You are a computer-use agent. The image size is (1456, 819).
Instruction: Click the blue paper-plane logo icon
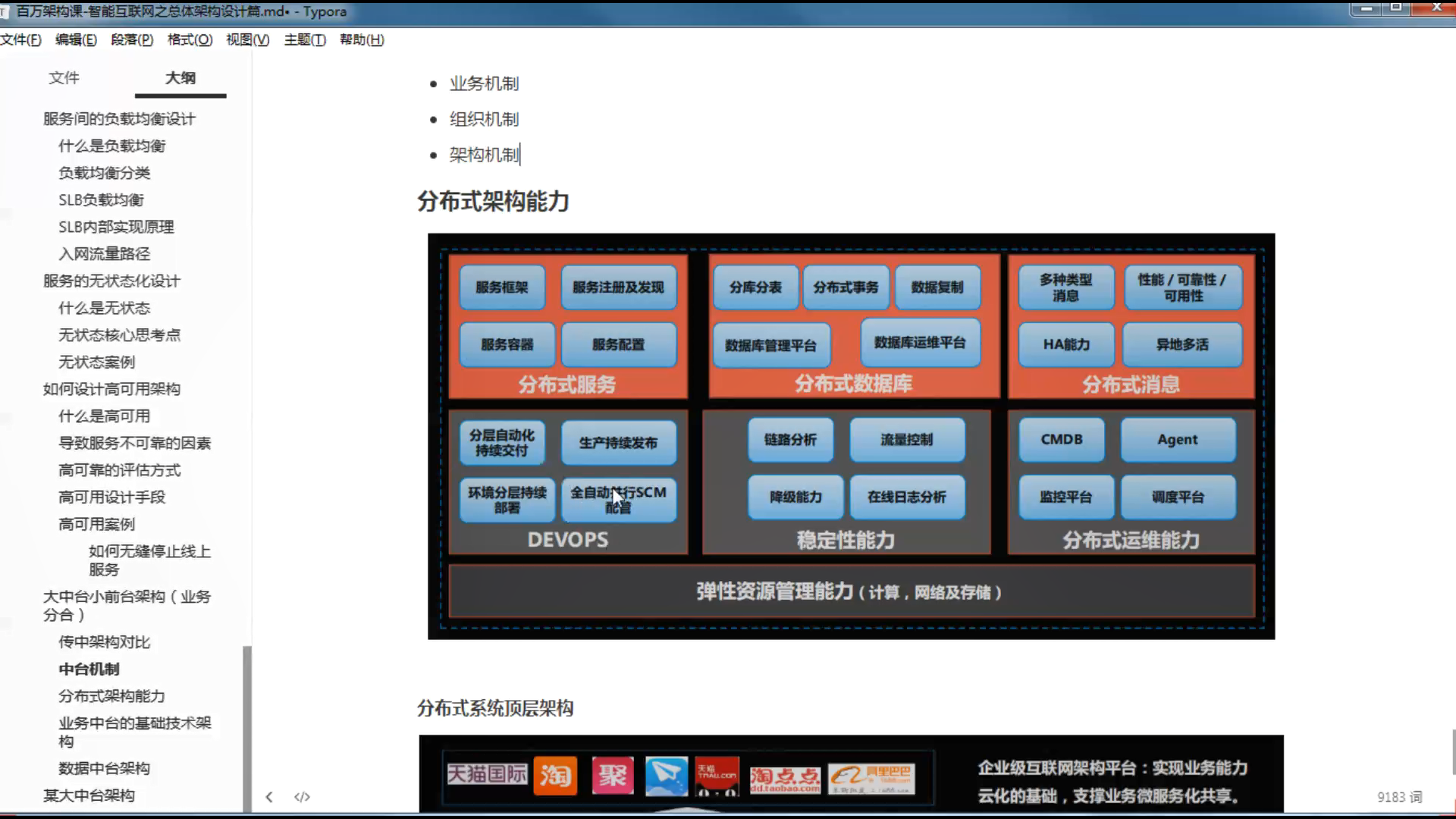click(x=667, y=775)
